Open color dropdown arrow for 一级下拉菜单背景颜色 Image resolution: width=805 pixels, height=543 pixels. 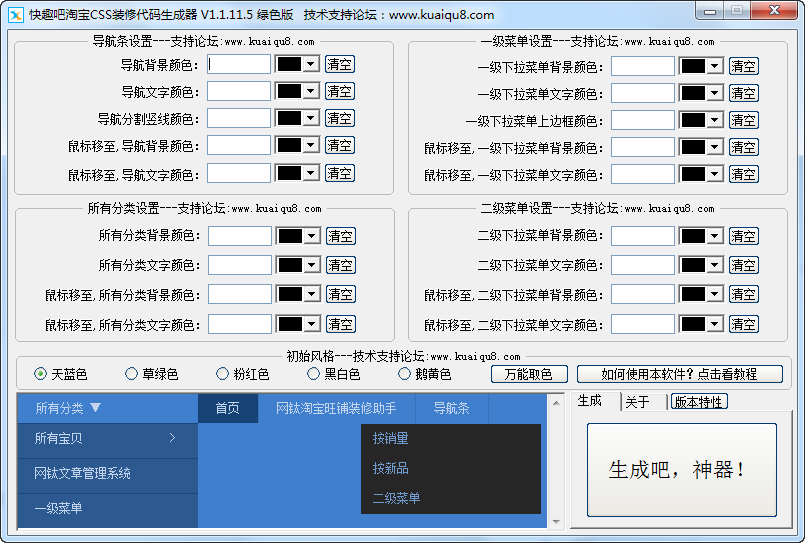715,66
